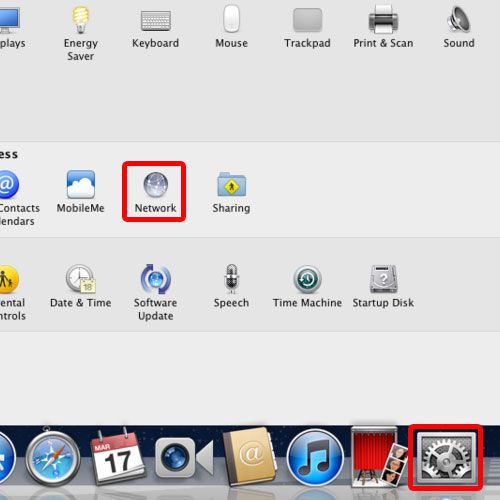Screen dimensions: 500x500
Task: Open the Energy Saver preference pane
Action: pos(81,33)
